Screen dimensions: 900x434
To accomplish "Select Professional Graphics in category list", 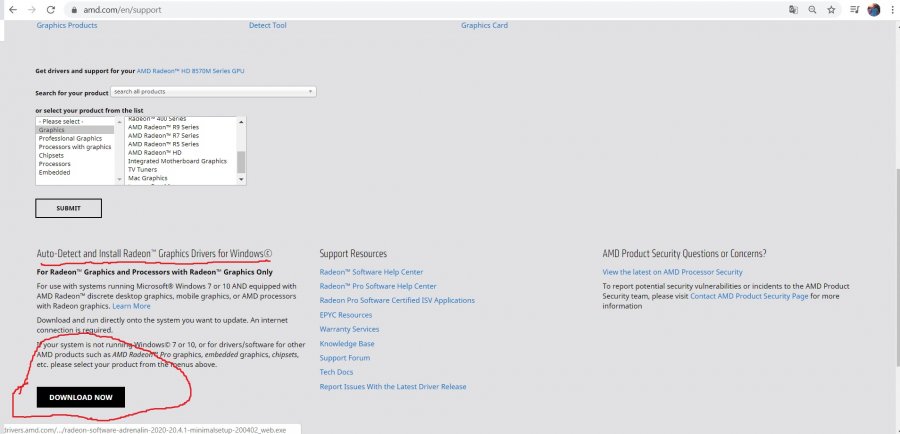I will pos(75,138).
